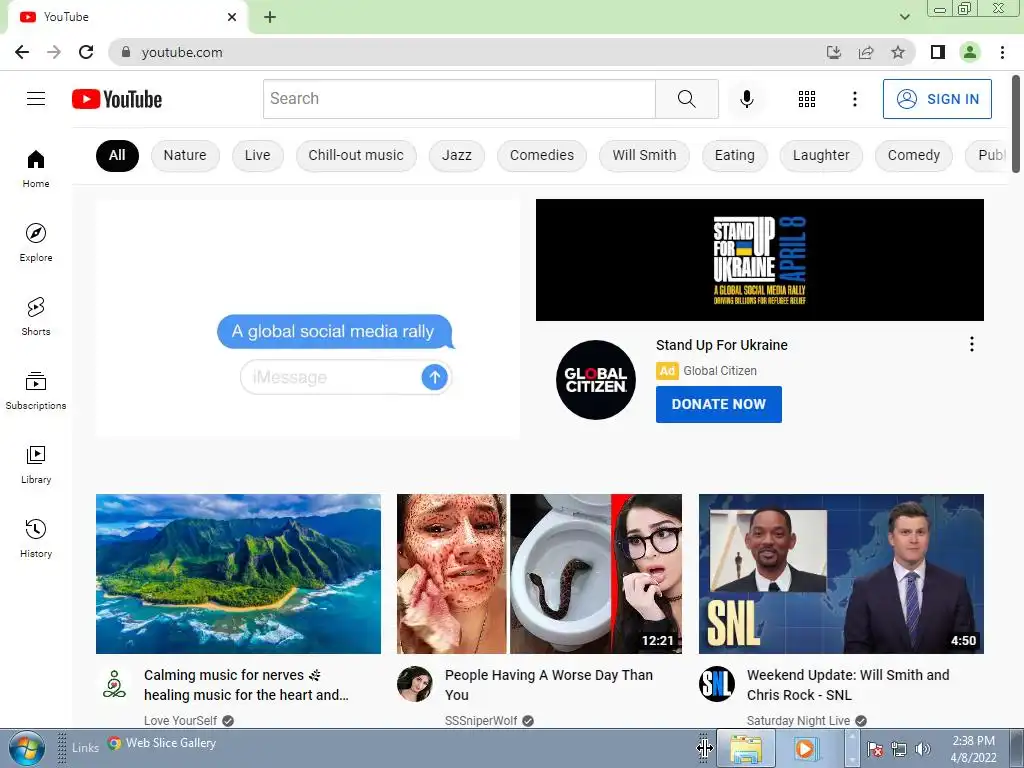Click inside the YouTube search field
Image resolution: width=1024 pixels, height=768 pixels.
459,99
